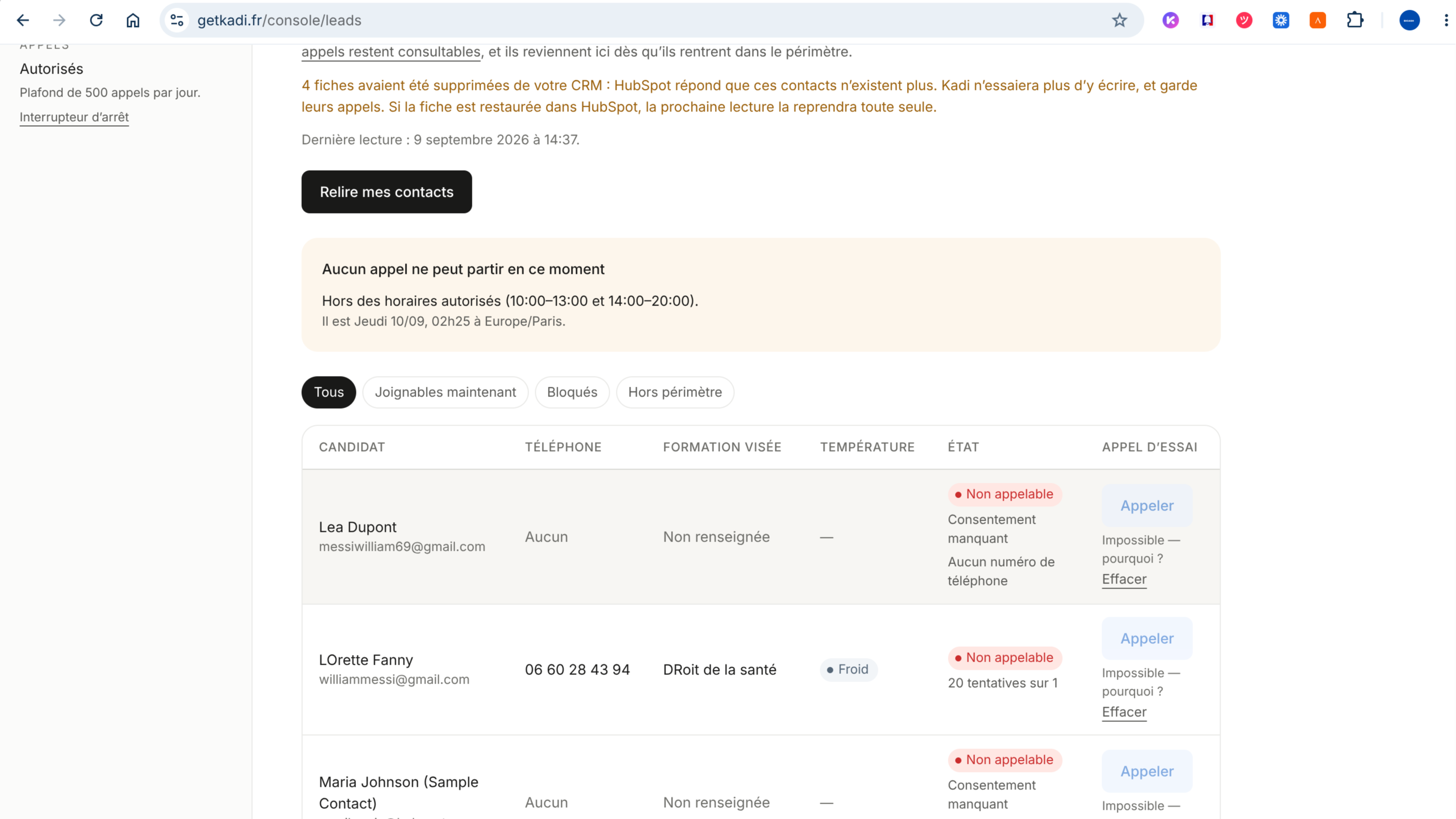Screen dimensions: 1456x819
Task: Click Appeler for LOrette Fanny
Action: [x=1147, y=639]
